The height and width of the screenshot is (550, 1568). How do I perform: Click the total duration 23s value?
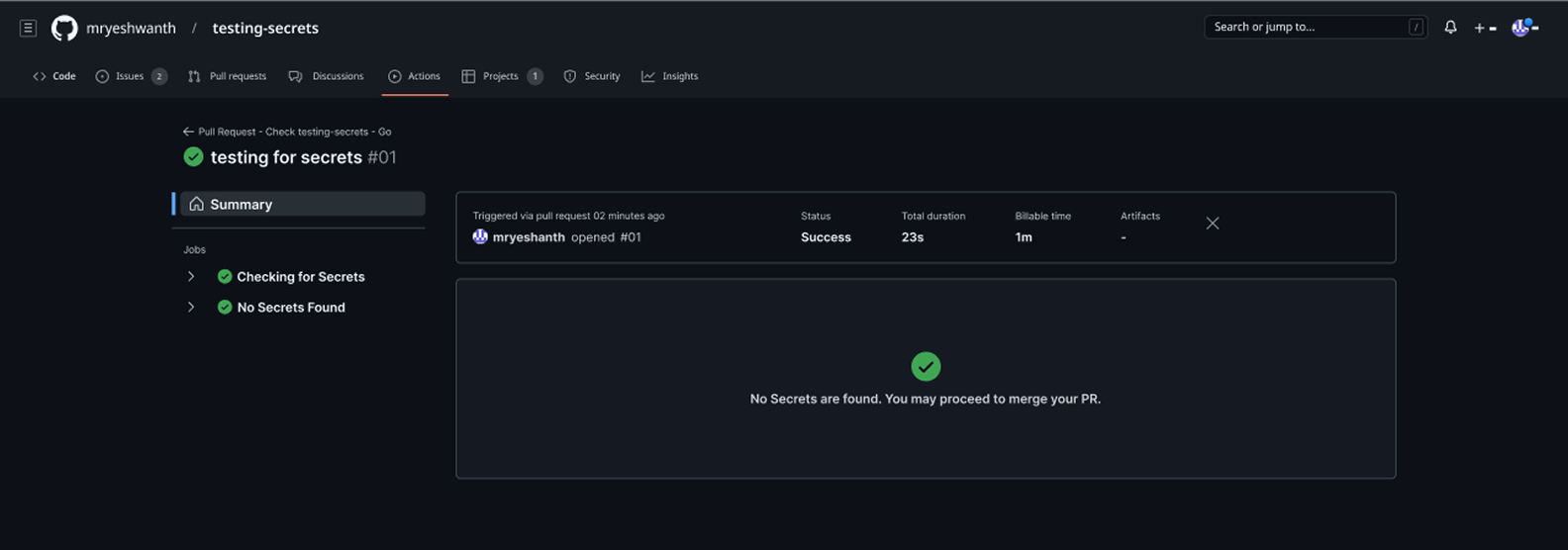pos(913,237)
